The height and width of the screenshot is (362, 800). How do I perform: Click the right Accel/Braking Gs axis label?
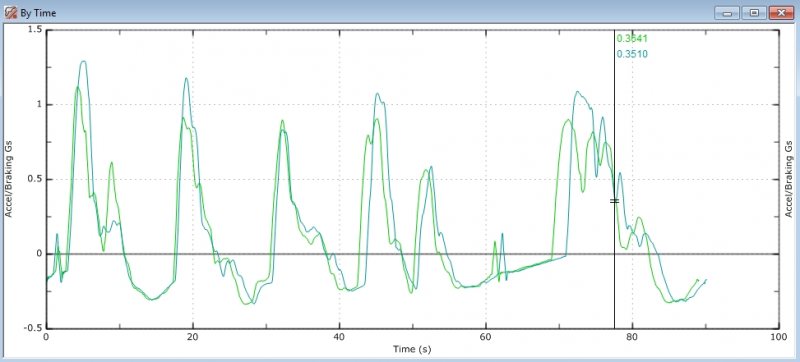pyautogui.click(x=789, y=178)
